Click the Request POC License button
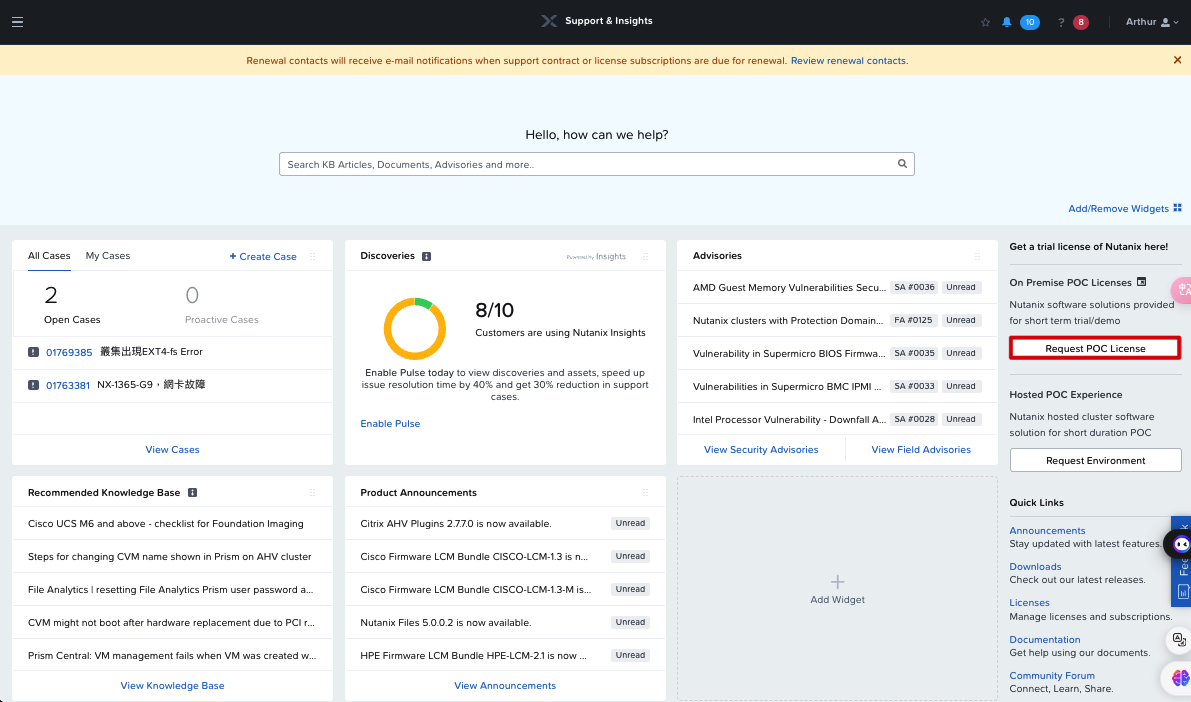This screenshot has height=702, width=1191. point(1095,348)
